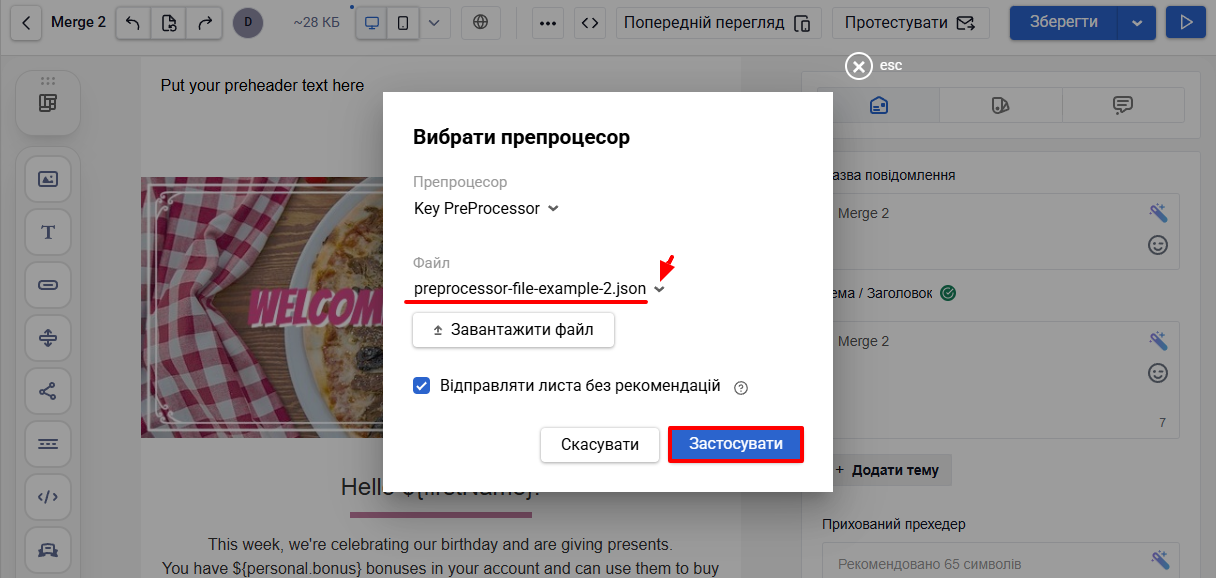Open the styles tab in right panel

[1001, 105]
